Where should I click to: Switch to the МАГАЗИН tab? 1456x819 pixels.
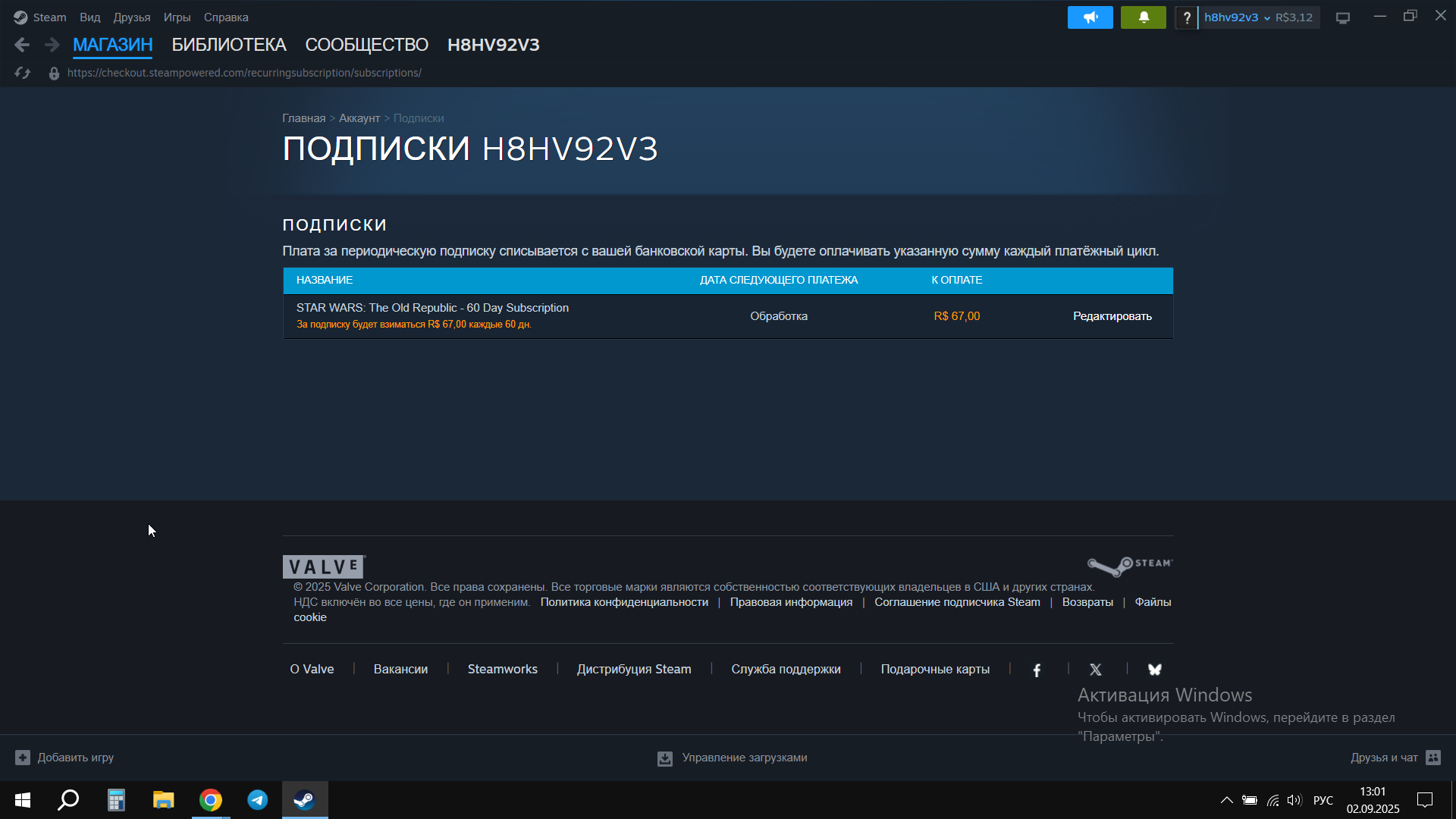(112, 45)
